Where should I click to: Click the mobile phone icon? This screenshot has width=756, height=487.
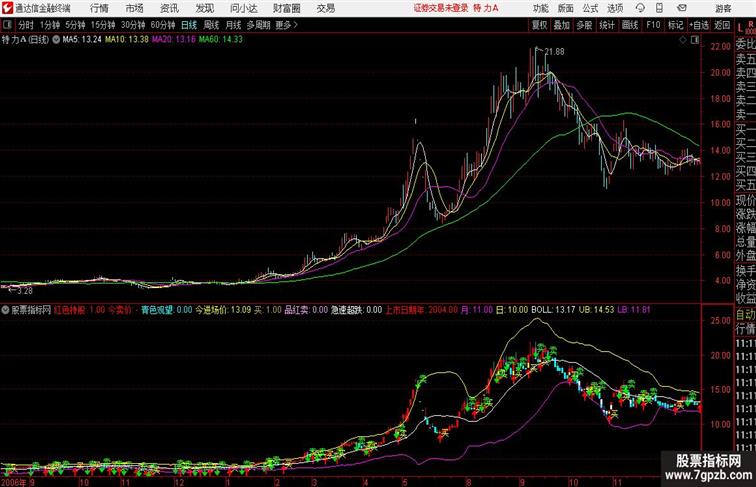[x=659, y=8]
